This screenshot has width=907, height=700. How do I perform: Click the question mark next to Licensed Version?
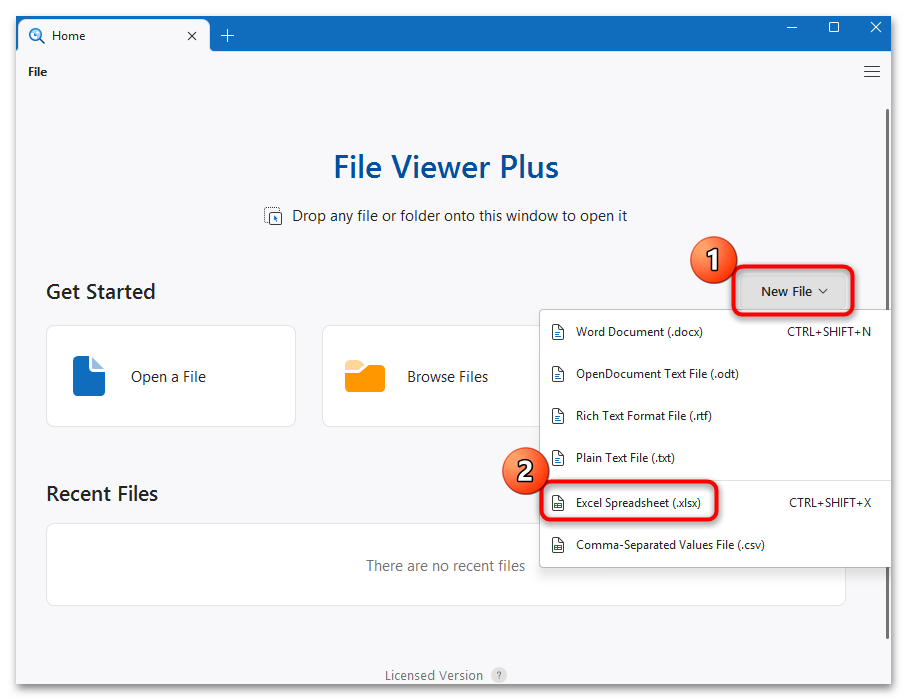tap(498, 675)
